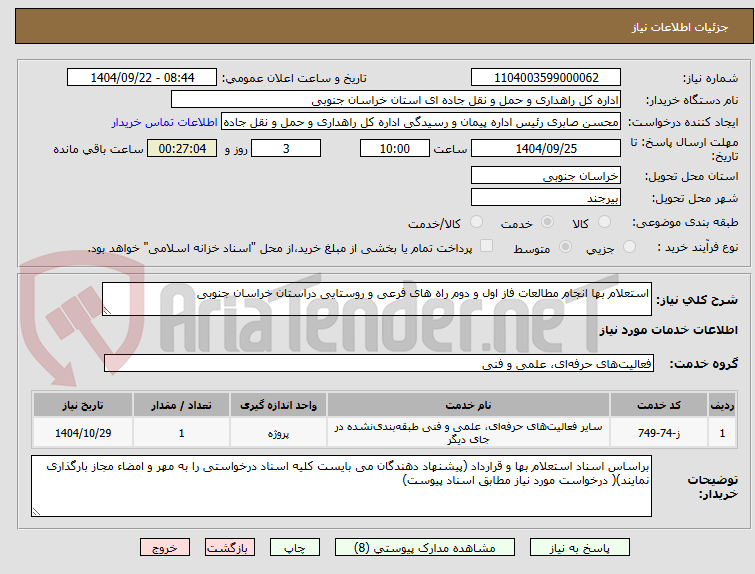Click the unit cell پروژه
Viewport: 755px width, 574px height.
coord(278,433)
